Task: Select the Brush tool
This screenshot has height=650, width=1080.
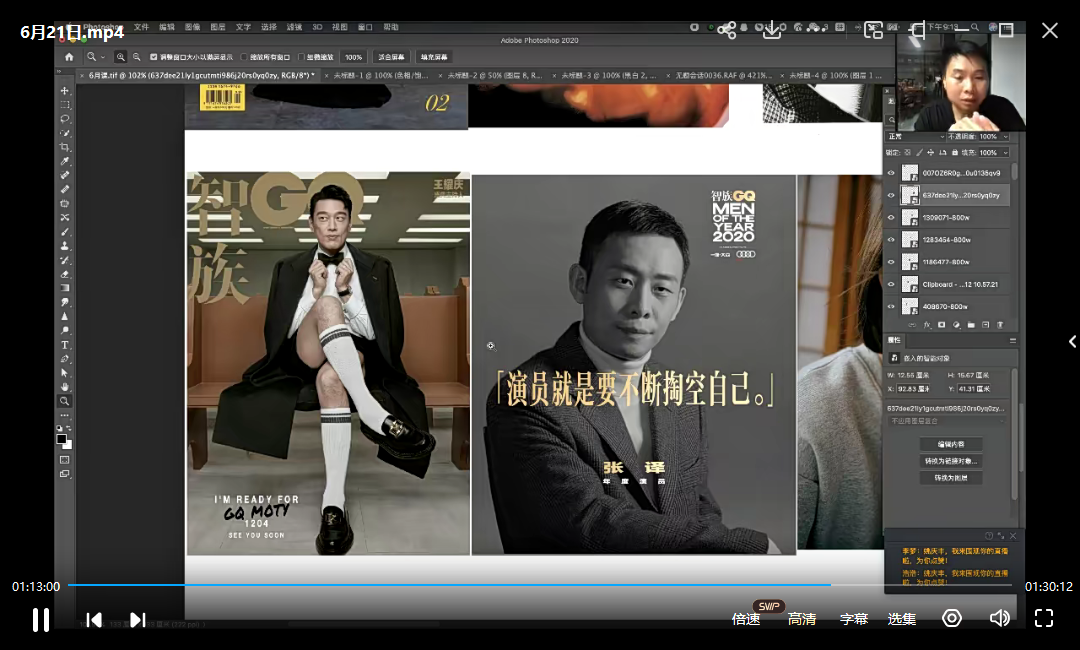Action: (65, 232)
